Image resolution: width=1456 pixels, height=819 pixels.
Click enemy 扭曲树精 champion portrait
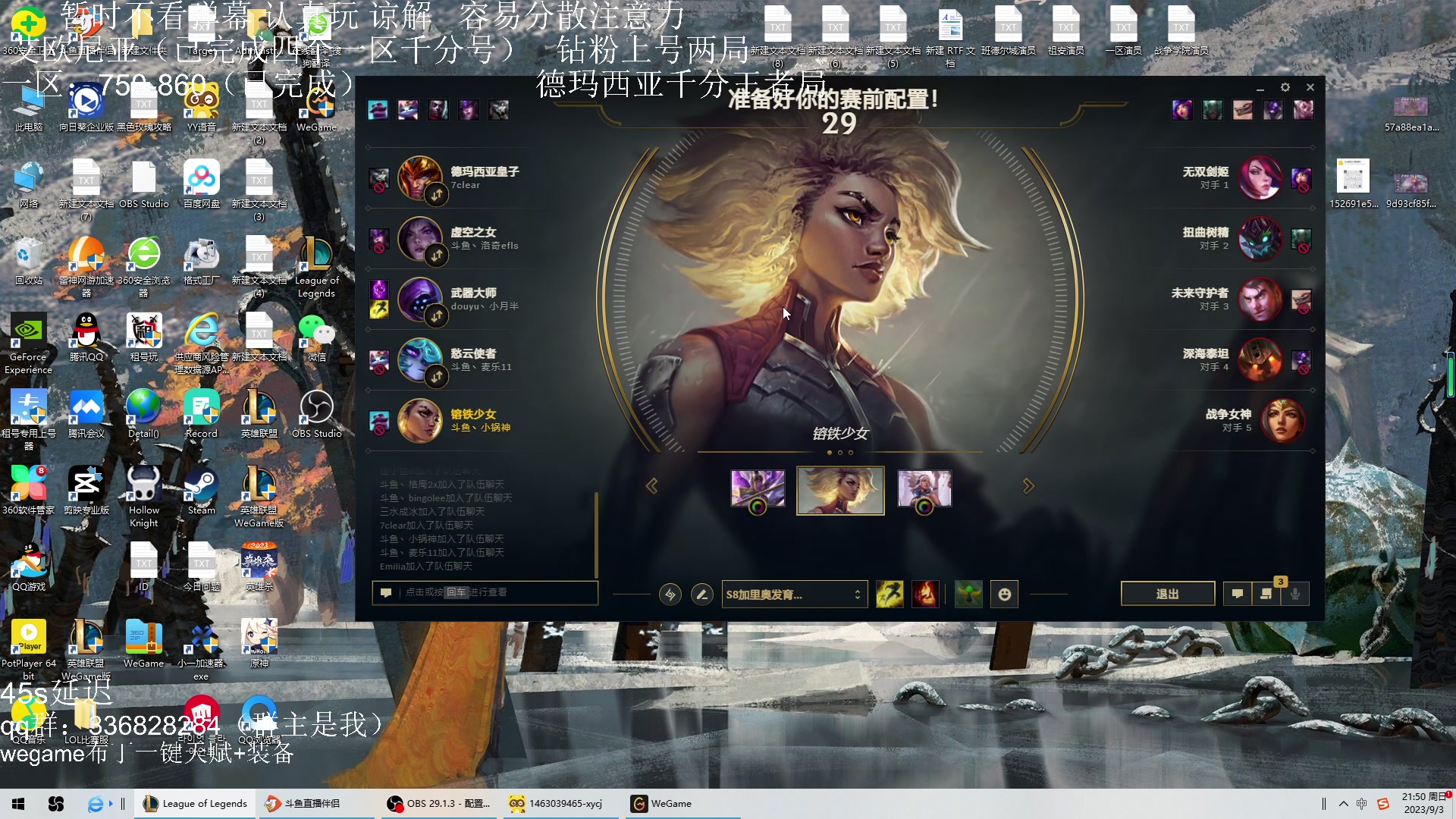pos(1260,239)
